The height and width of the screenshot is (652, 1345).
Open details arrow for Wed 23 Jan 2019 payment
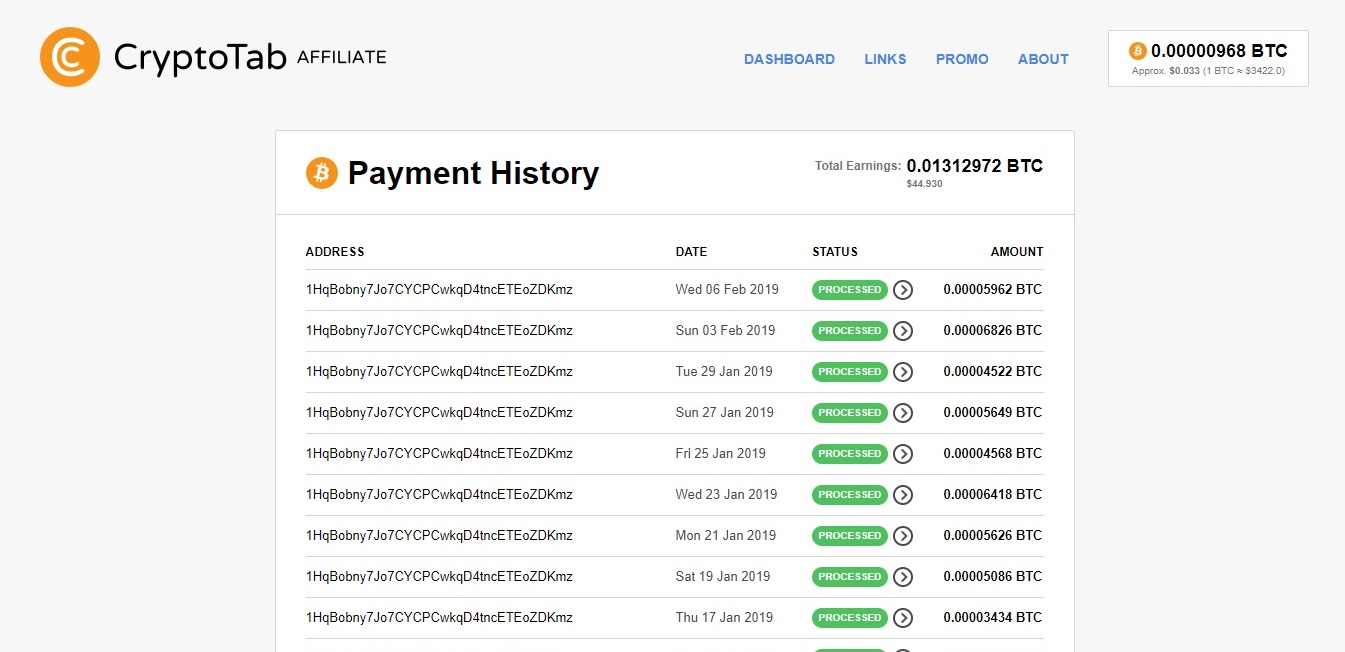(x=903, y=495)
